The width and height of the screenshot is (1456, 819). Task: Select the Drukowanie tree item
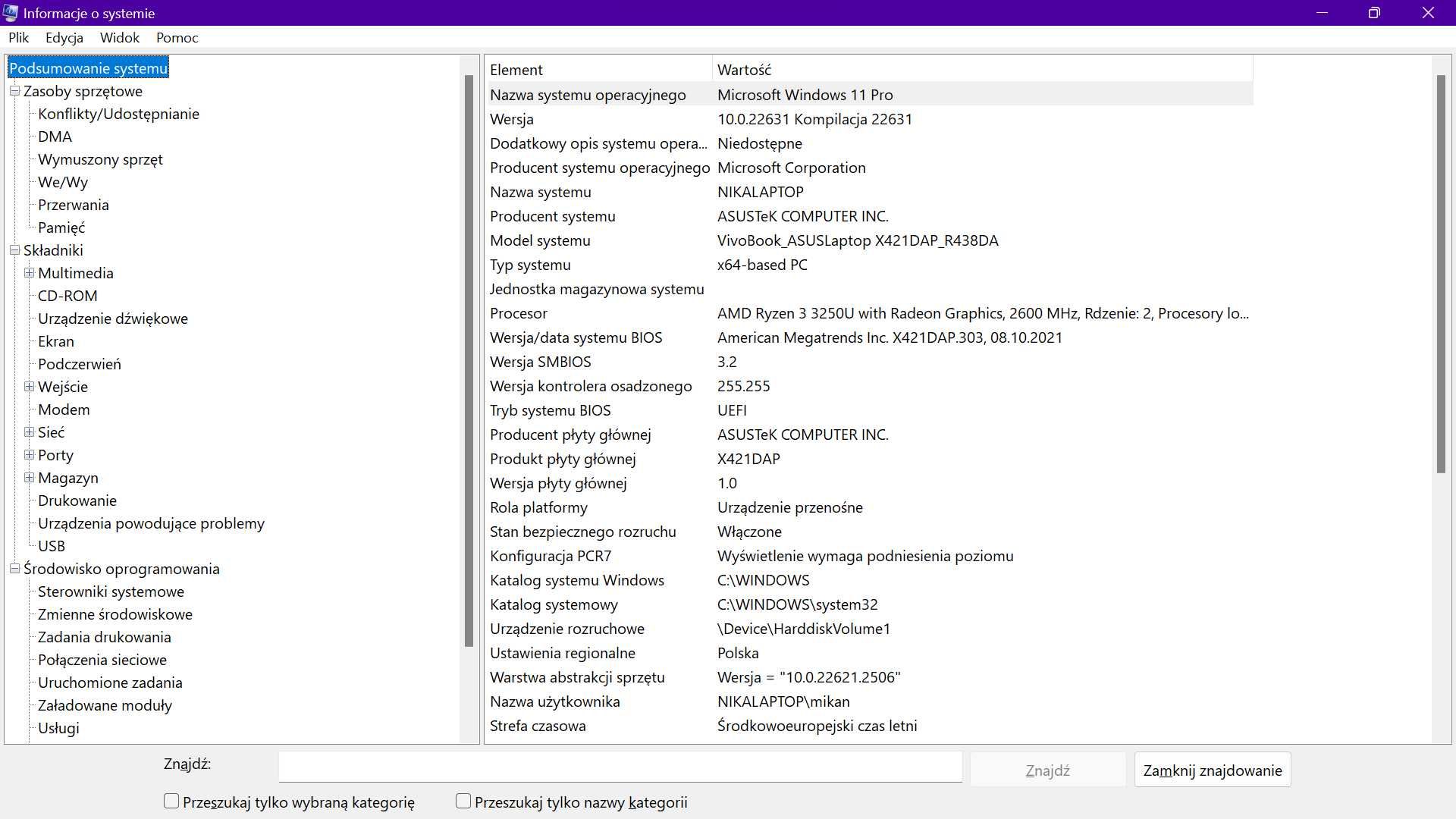tap(77, 500)
